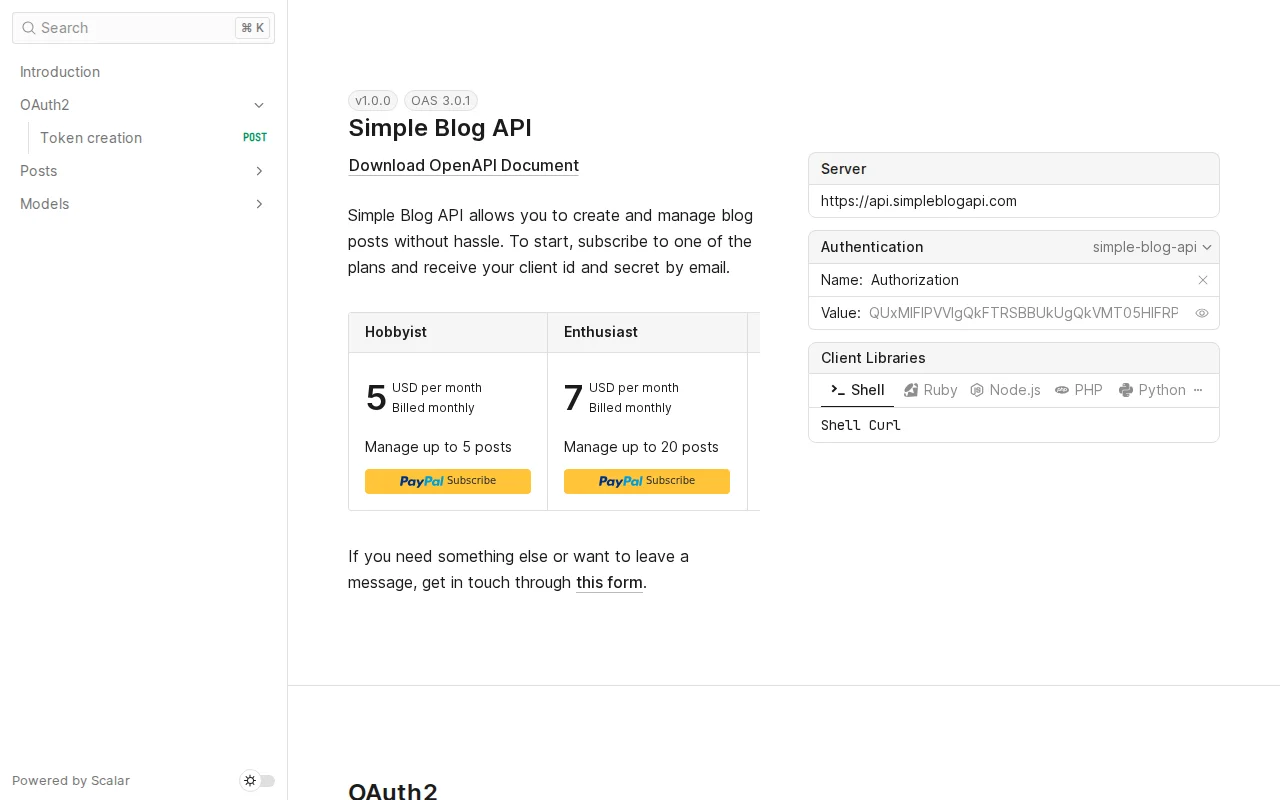Click the PHP logo icon
Viewport: 1280px width, 800px height.
coord(1062,390)
